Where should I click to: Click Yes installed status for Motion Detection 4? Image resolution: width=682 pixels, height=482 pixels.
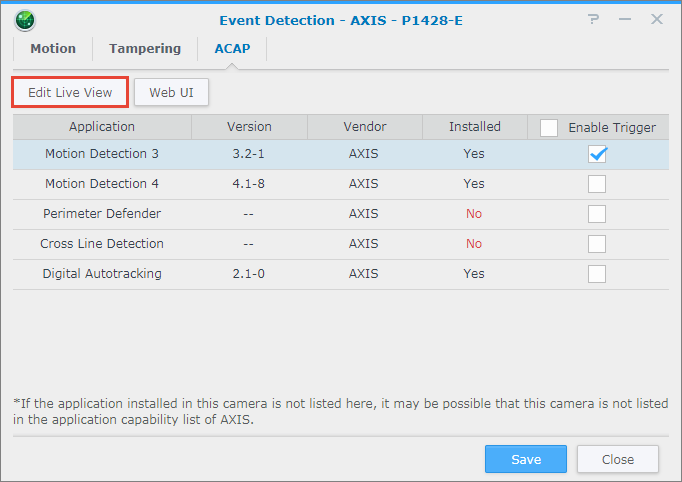(x=474, y=184)
